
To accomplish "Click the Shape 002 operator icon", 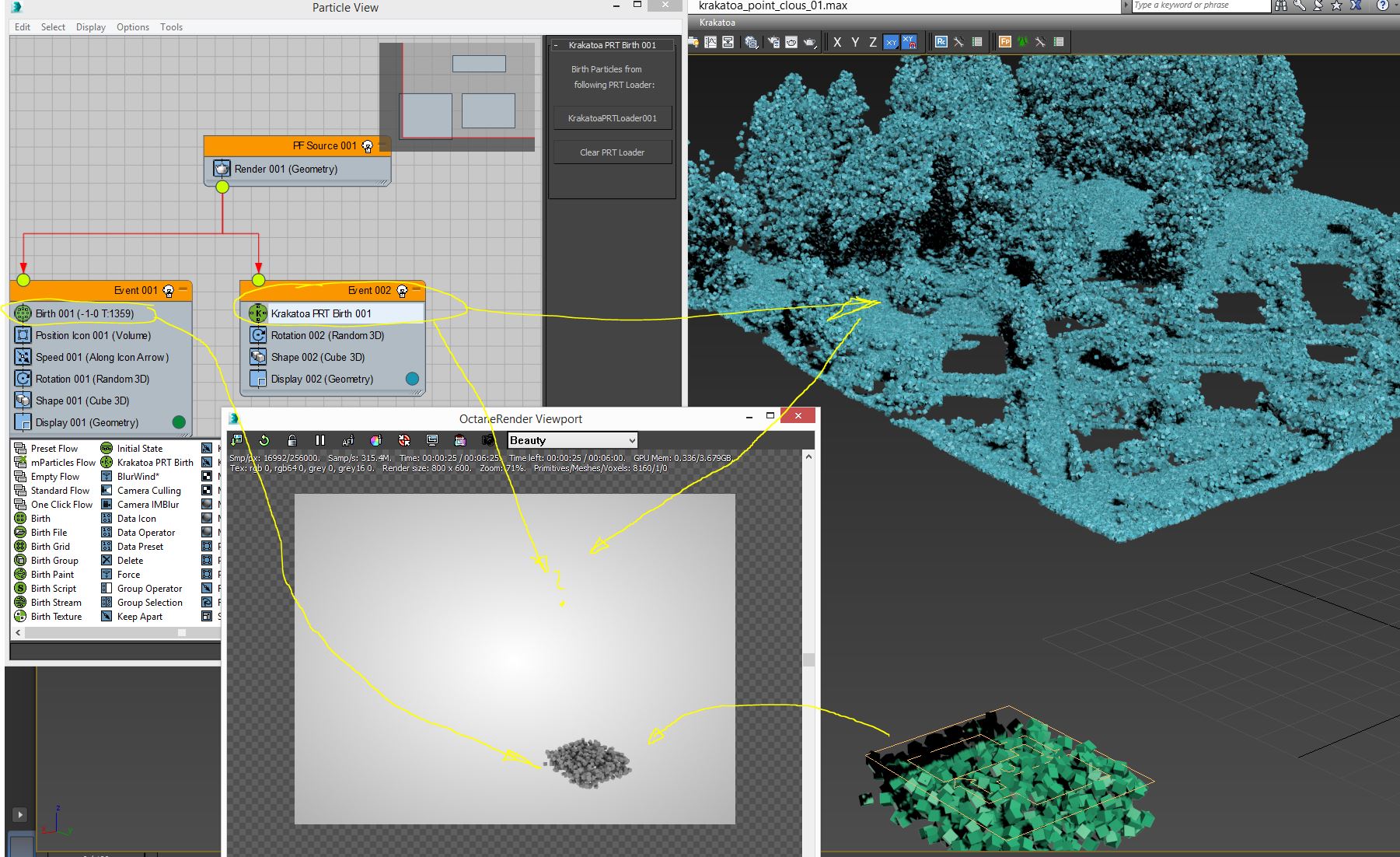I will pos(258,357).
